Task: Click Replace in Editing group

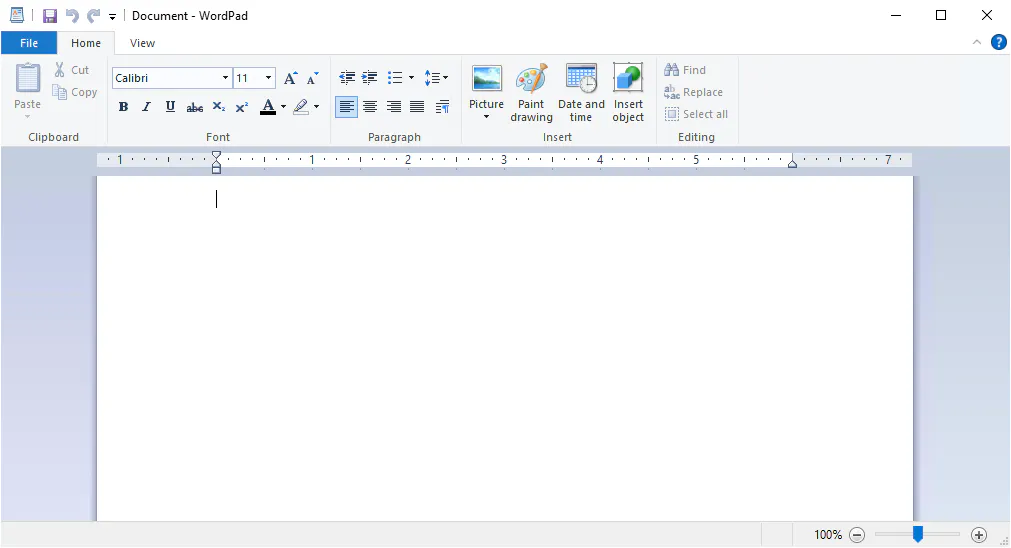Action: click(x=694, y=92)
